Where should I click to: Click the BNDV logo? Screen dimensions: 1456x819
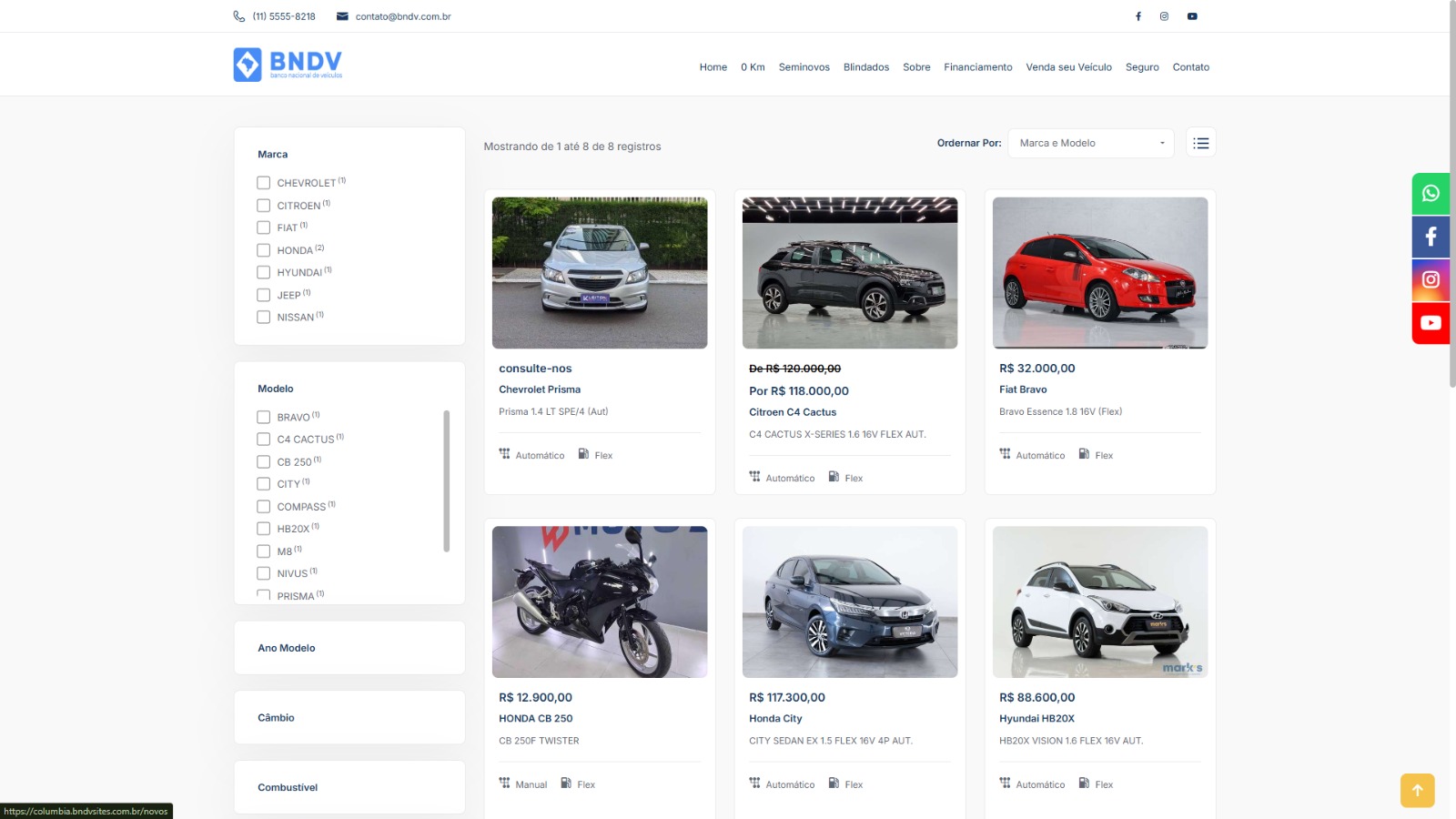coord(288,65)
